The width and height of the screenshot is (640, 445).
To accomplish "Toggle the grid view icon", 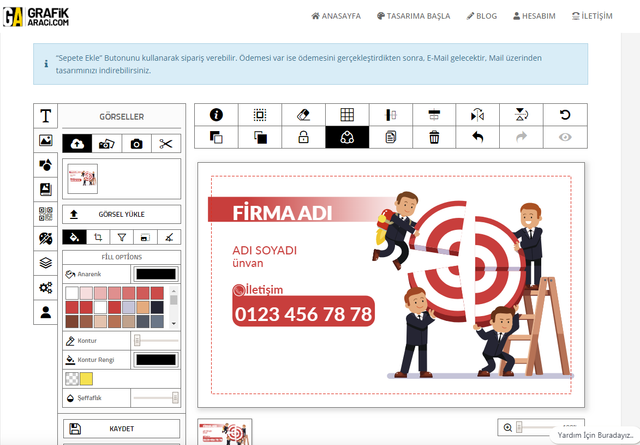I will pos(347,115).
